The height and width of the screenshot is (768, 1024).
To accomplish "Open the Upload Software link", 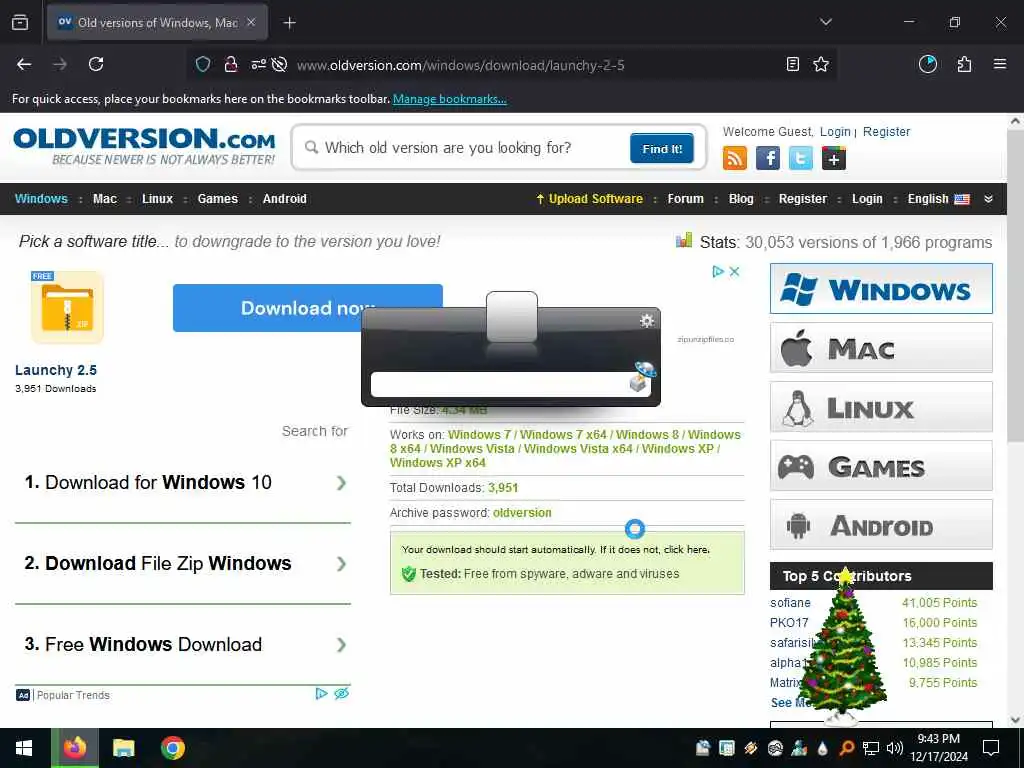I will coord(589,199).
